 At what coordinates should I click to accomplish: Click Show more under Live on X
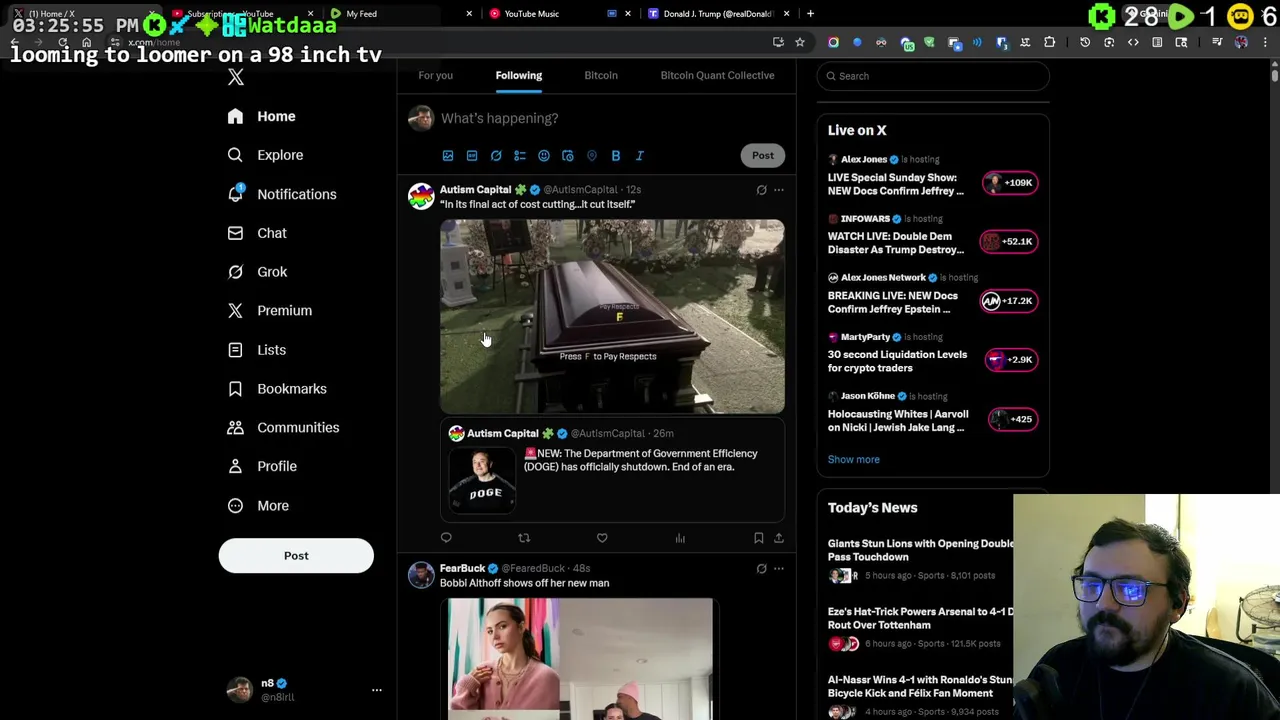pyautogui.click(x=853, y=459)
